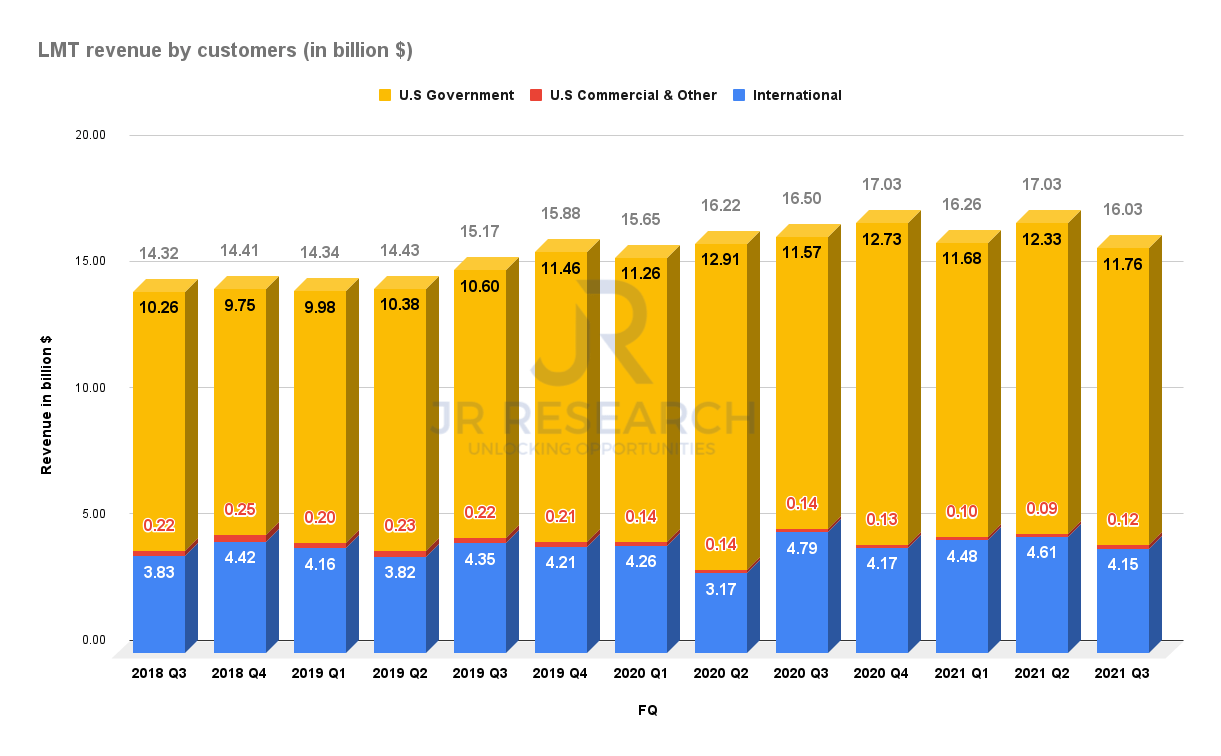Click the 14.32 total above 2018 Q3
Image resolution: width=1221 pixels, height=756 pixels.
tap(158, 252)
